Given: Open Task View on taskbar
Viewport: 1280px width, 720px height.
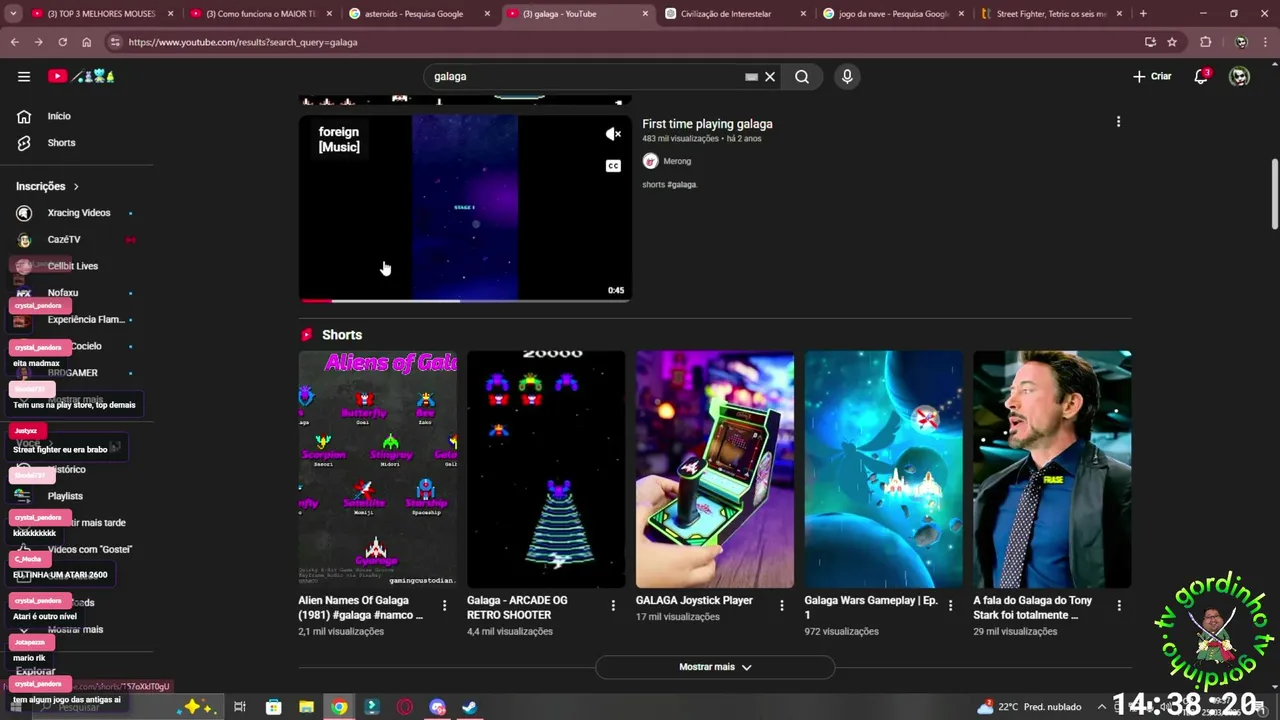Looking at the screenshot, I should tap(240, 707).
